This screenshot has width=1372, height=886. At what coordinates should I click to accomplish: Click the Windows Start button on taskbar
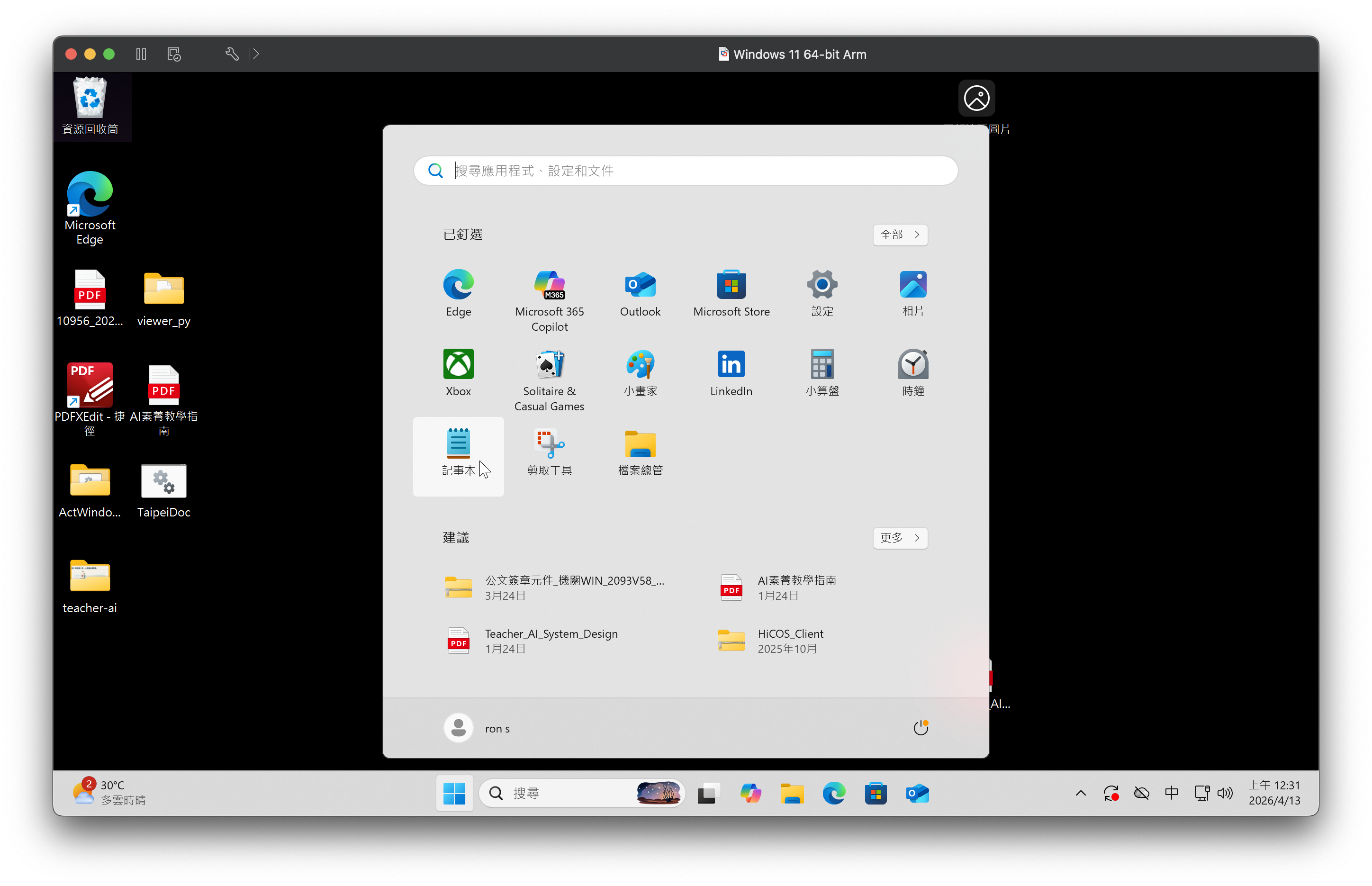tap(454, 793)
